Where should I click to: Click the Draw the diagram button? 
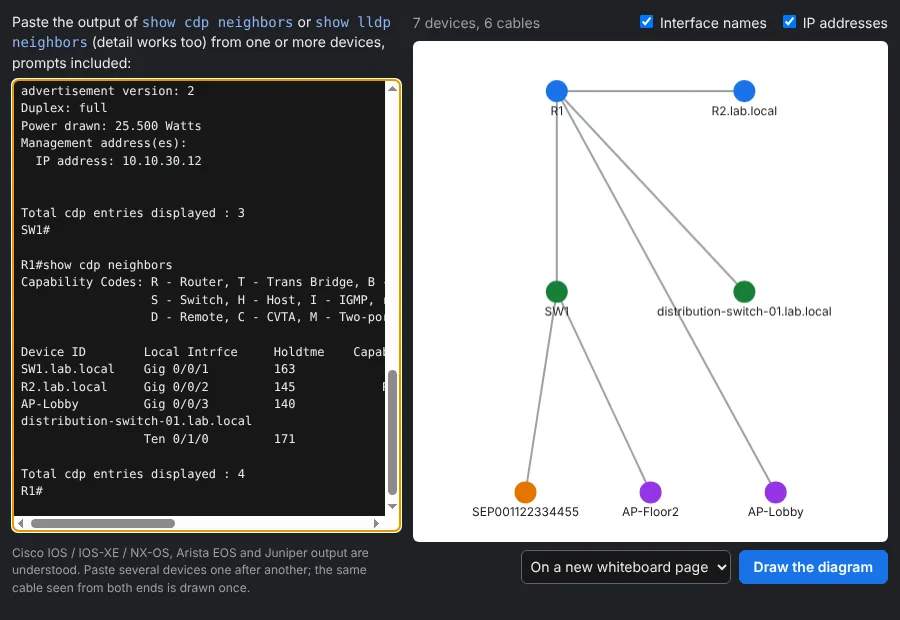[813, 567]
